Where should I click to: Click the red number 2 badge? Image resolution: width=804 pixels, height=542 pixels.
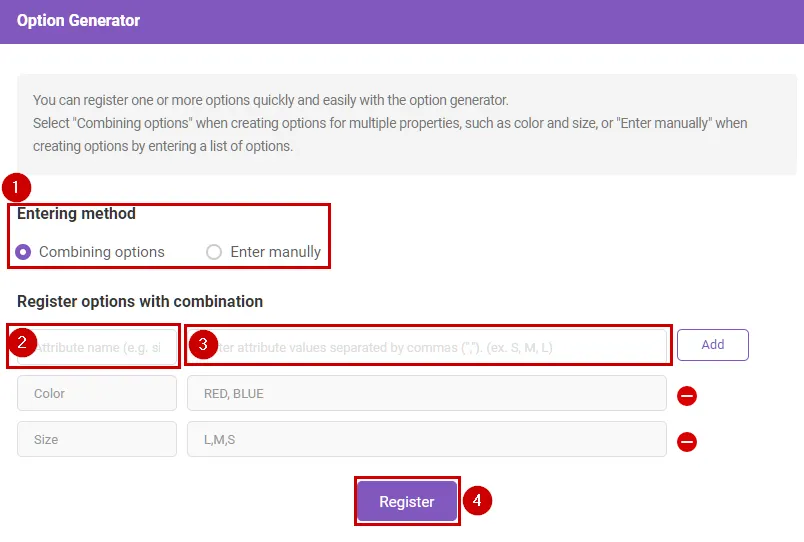pyautogui.click(x=22, y=344)
